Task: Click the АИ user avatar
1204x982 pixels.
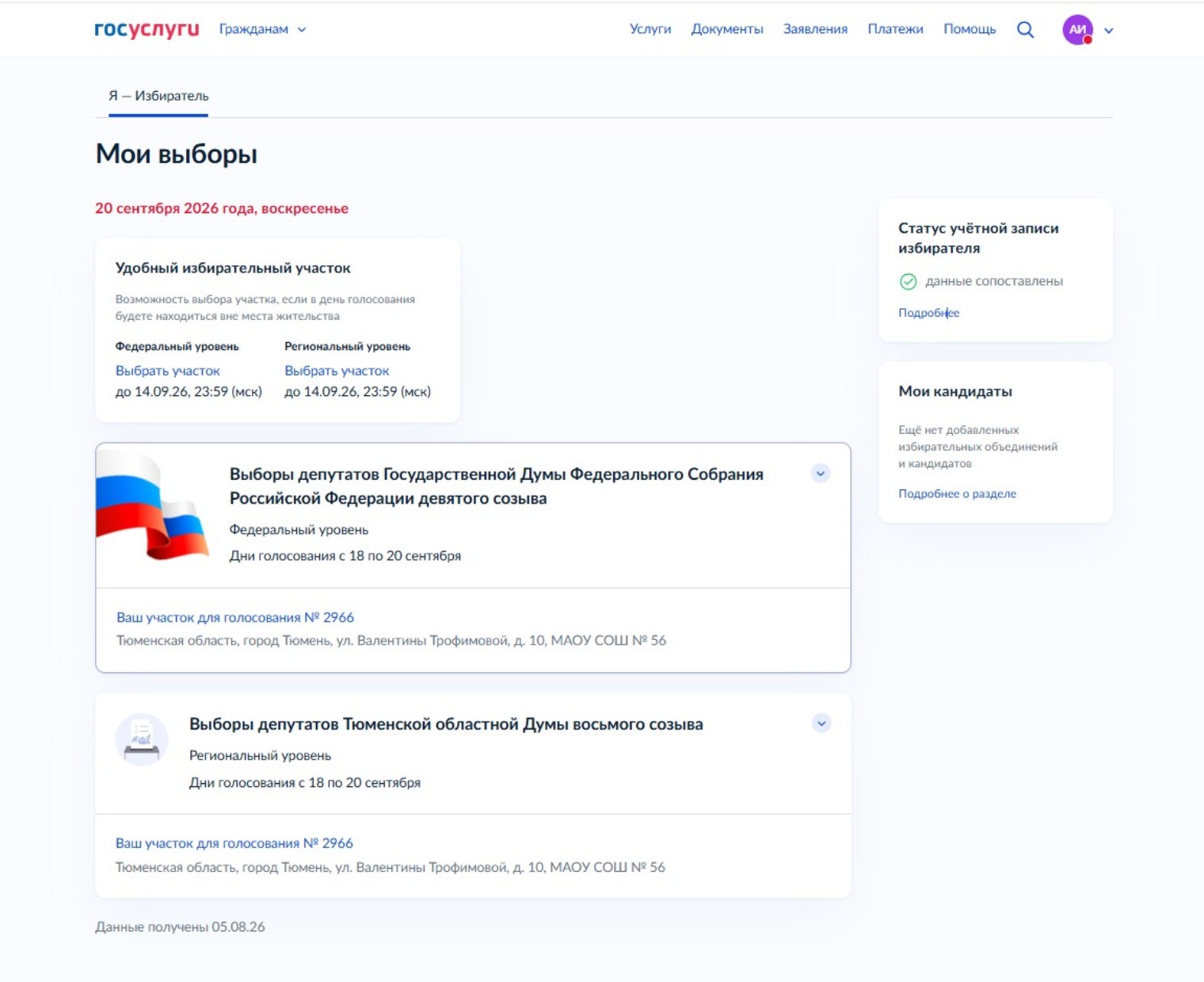Action: click(x=1077, y=30)
